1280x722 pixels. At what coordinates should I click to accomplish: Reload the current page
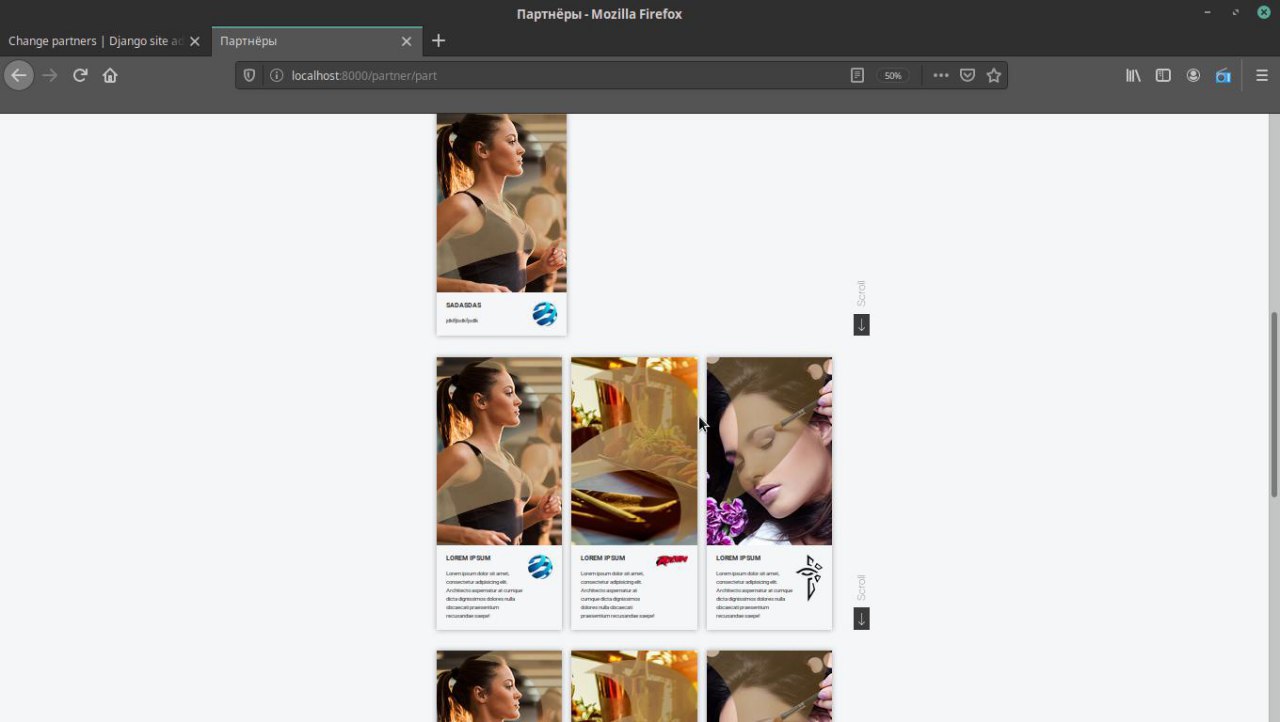[x=80, y=75]
